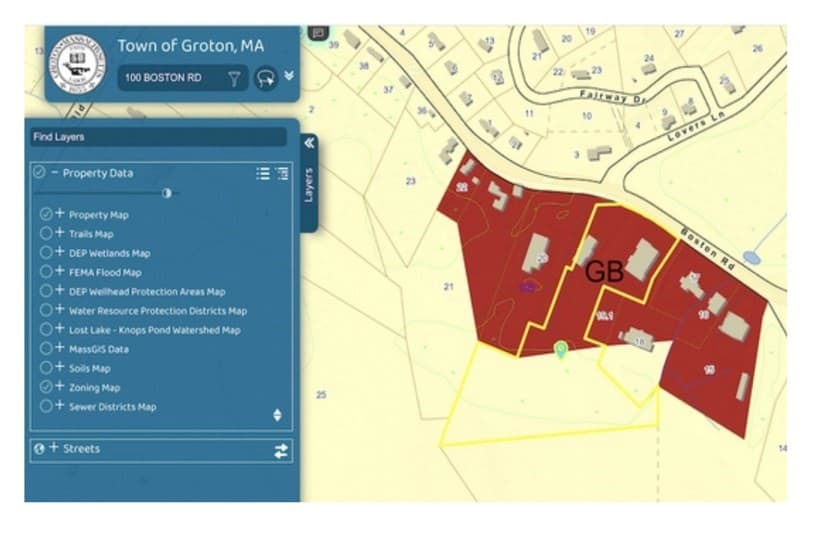The height and width of the screenshot is (542, 826).
Task: Click the Zoning Map layer name
Action: click(x=95, y=388)
